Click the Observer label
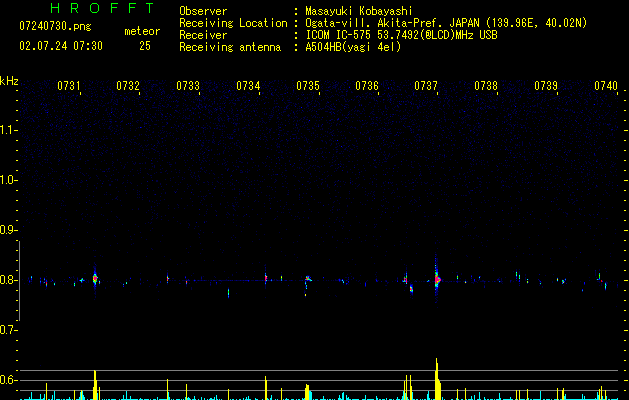Screen dimensions: 629x400 (x=203, y=11)
